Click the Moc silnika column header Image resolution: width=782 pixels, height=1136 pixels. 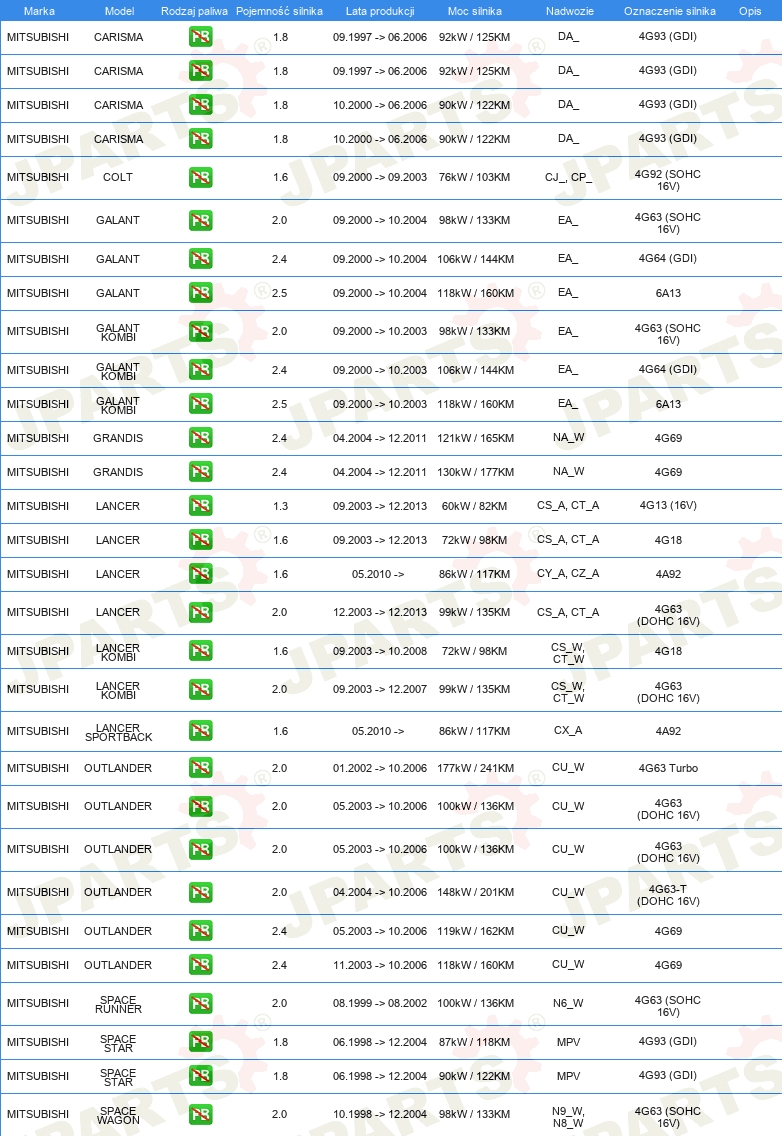pos(475,11)
